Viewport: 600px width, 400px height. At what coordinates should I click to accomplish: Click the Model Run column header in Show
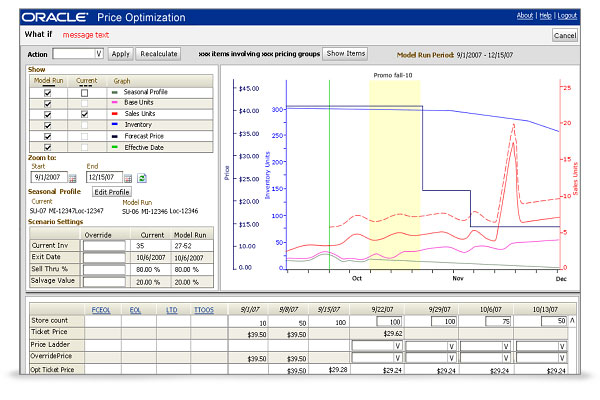tap(49, 81)
